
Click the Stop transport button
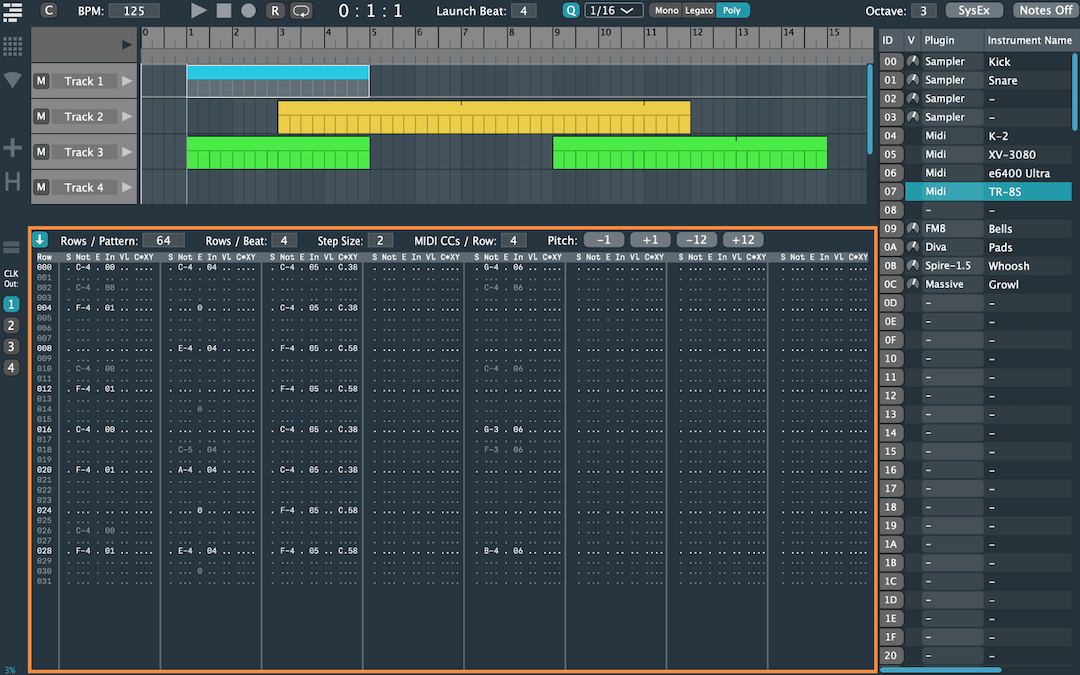[x=223, y=10]
